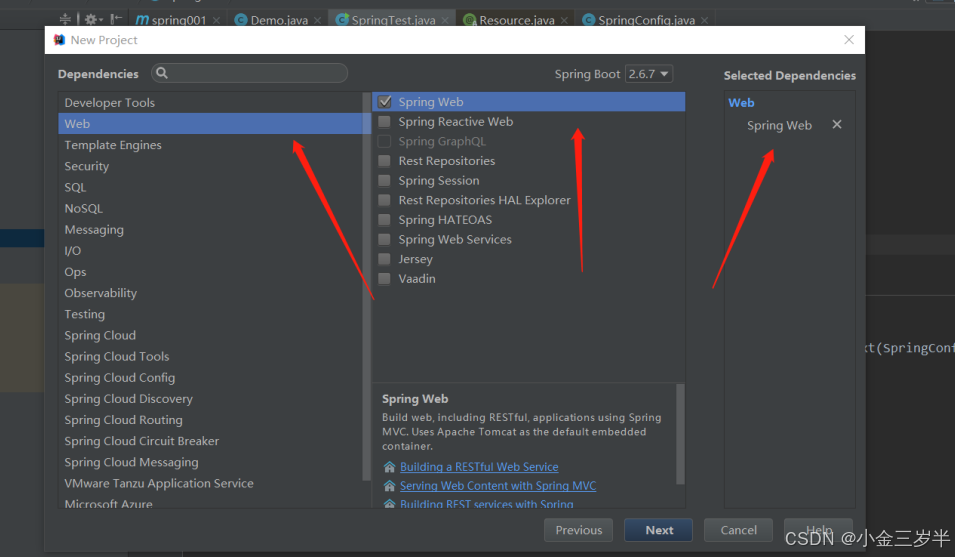Select the I/O category
955x557 pixels.
210,251
